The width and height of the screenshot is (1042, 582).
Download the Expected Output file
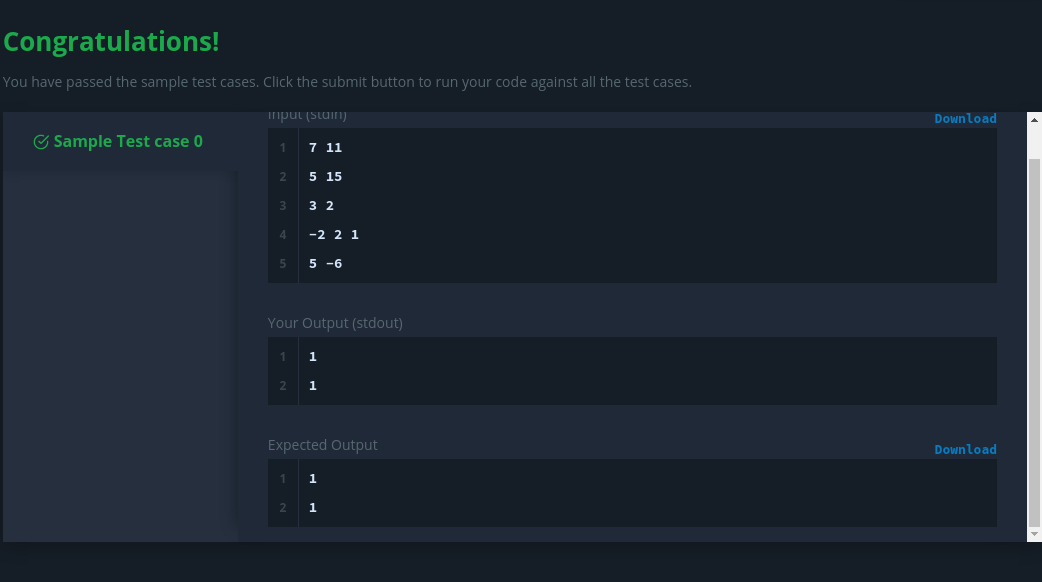tap(965, 449)
